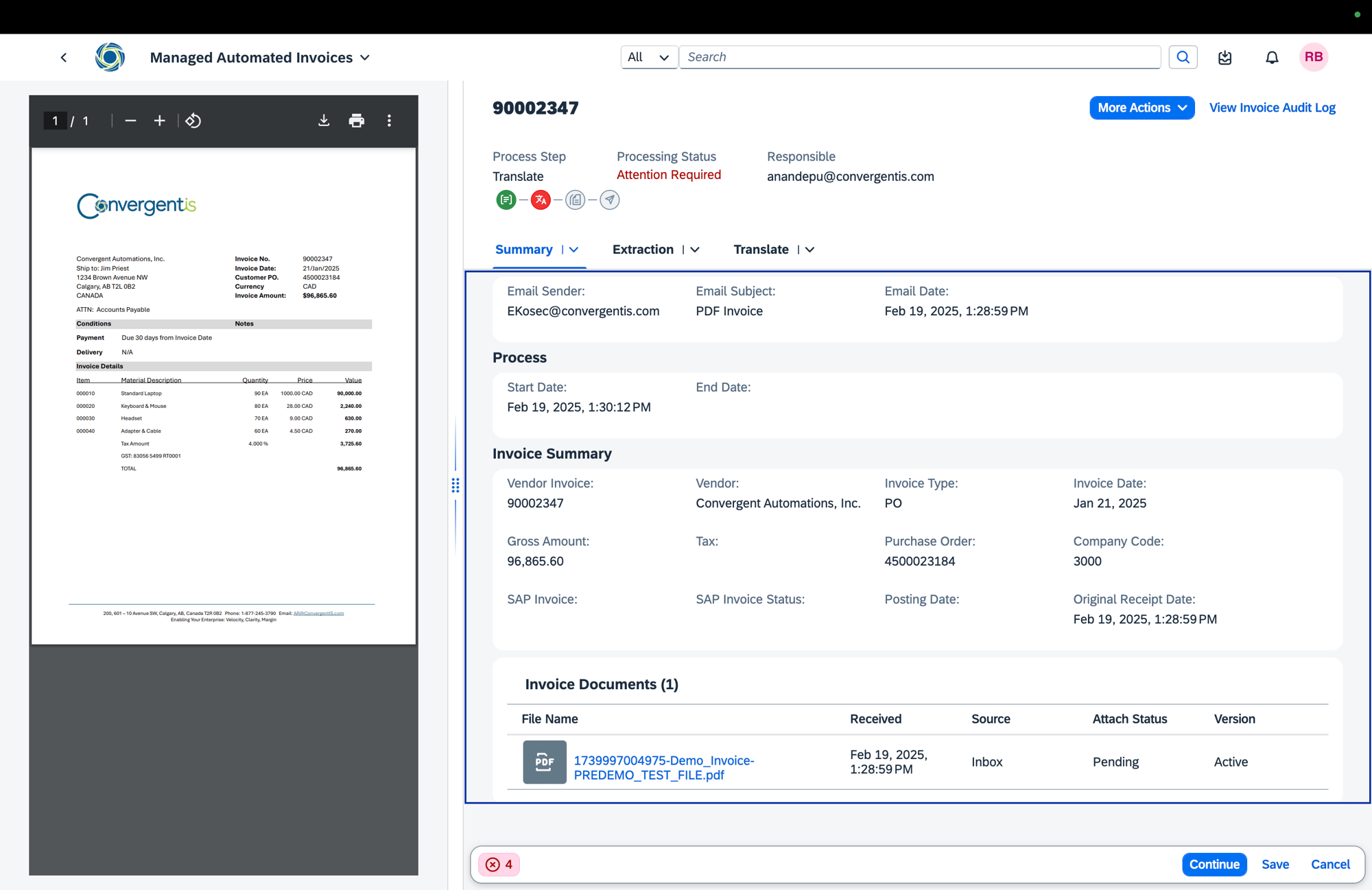Click the Gross Amount value 96,865.60

[535, 561]
